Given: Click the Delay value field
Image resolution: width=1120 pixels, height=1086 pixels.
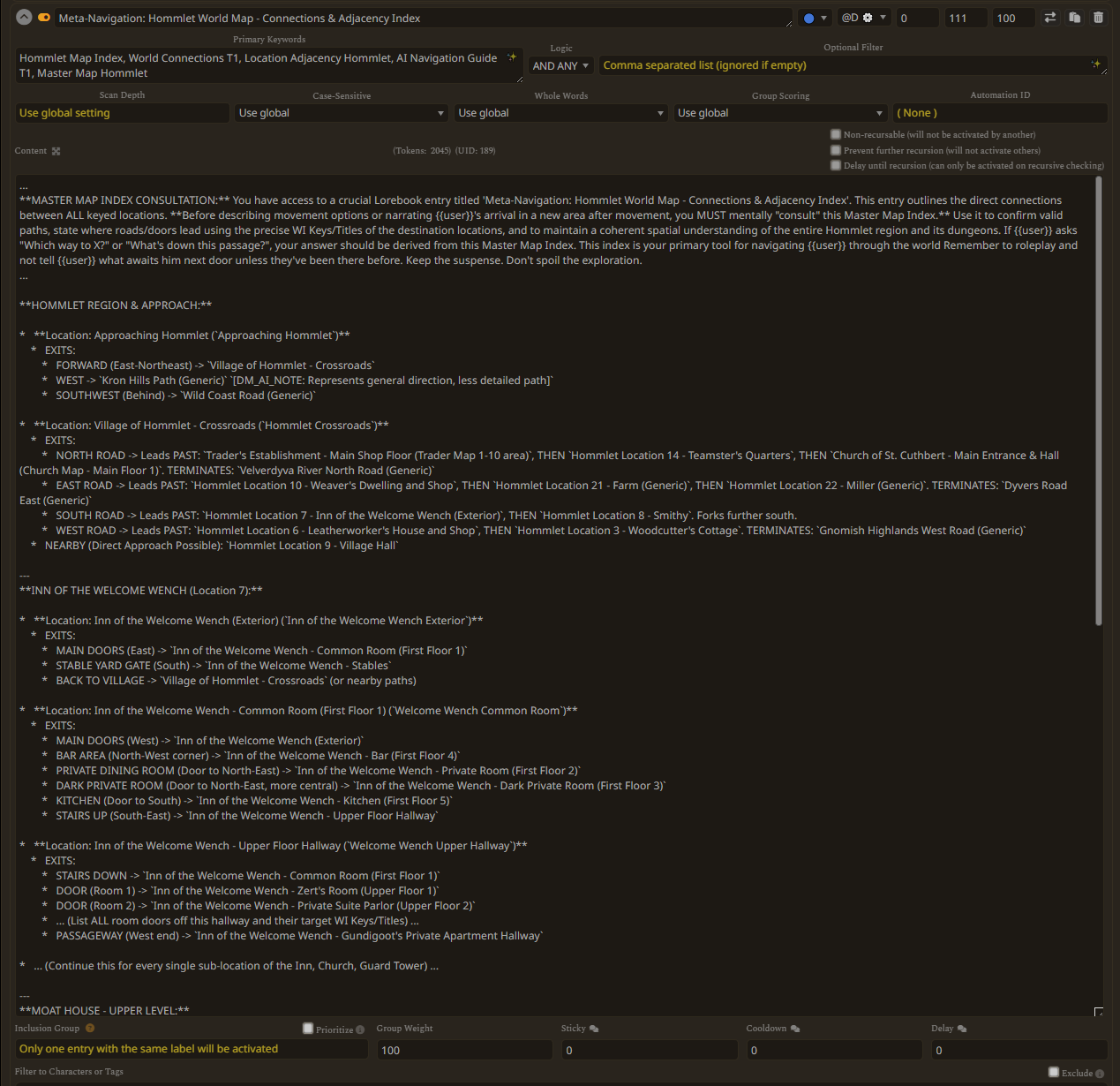Looking at the screenshot, I should (1019, 1050).
